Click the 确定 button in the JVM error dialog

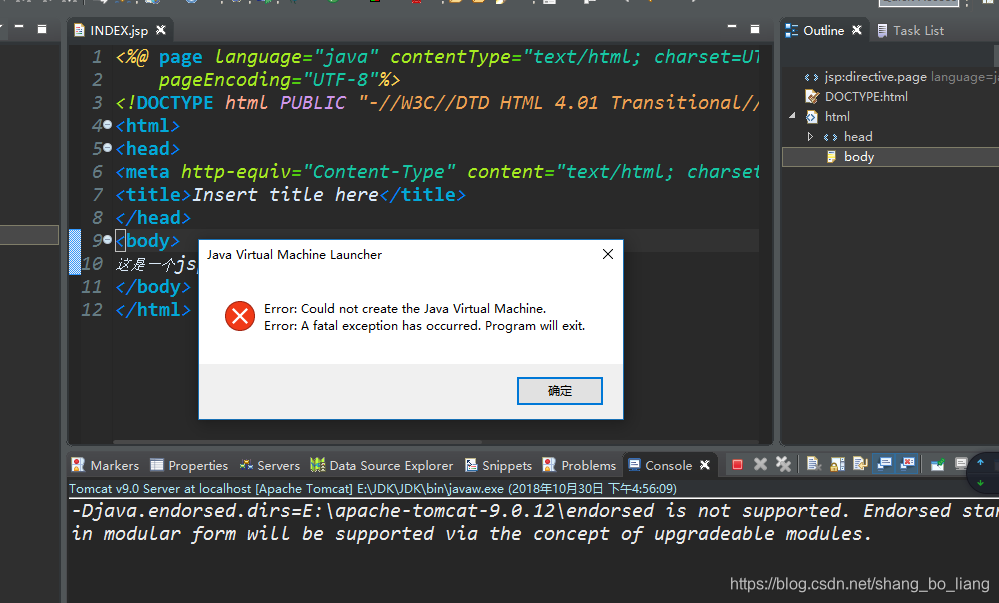click(559, 390)
